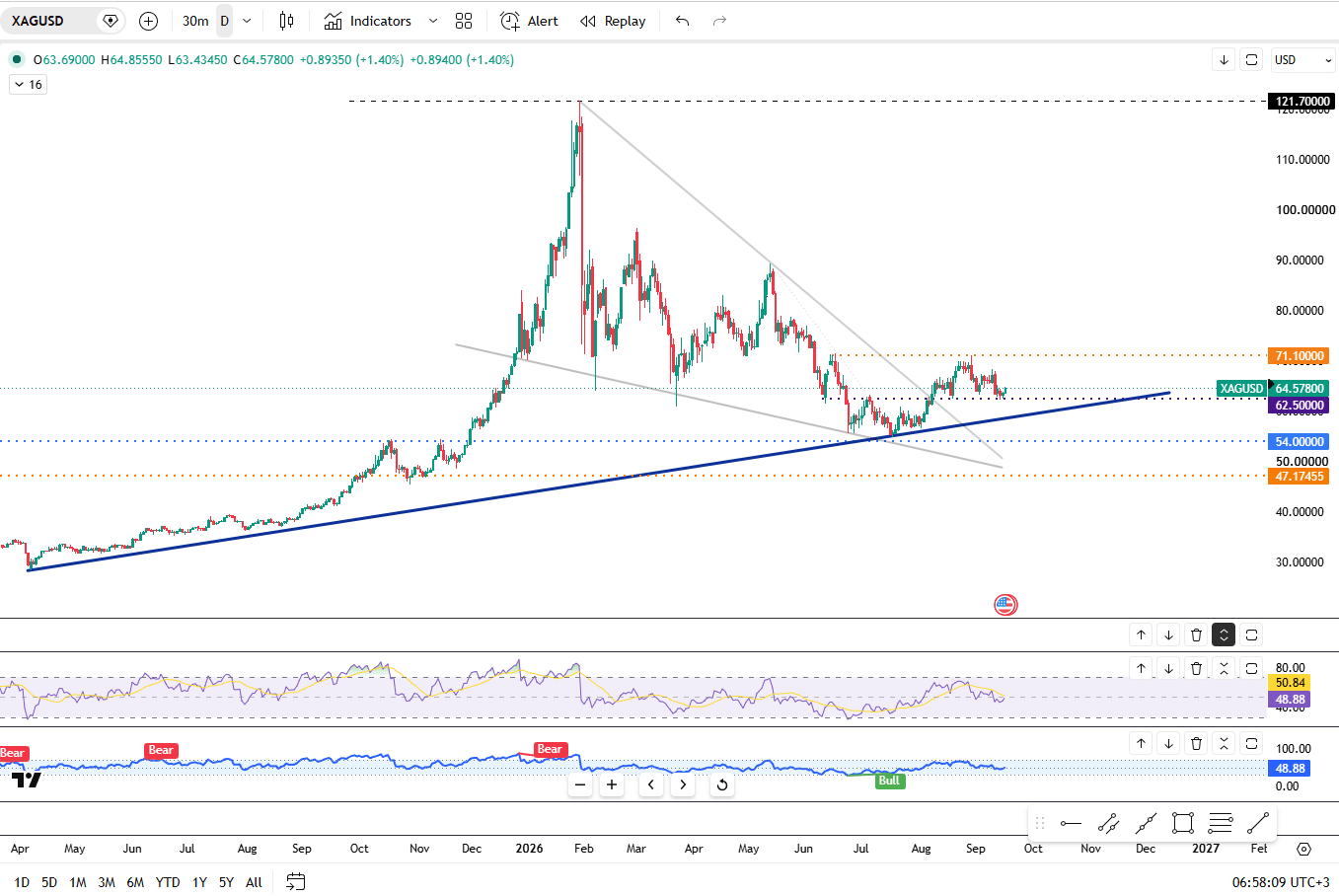Toggle the auto-fit price scale button
Screen dimensions: 1339x896
[1251, 60]
